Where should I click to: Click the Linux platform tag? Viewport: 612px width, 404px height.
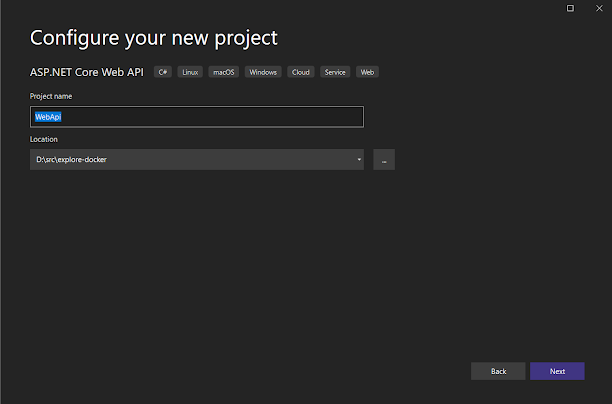(x=190, y=72)
